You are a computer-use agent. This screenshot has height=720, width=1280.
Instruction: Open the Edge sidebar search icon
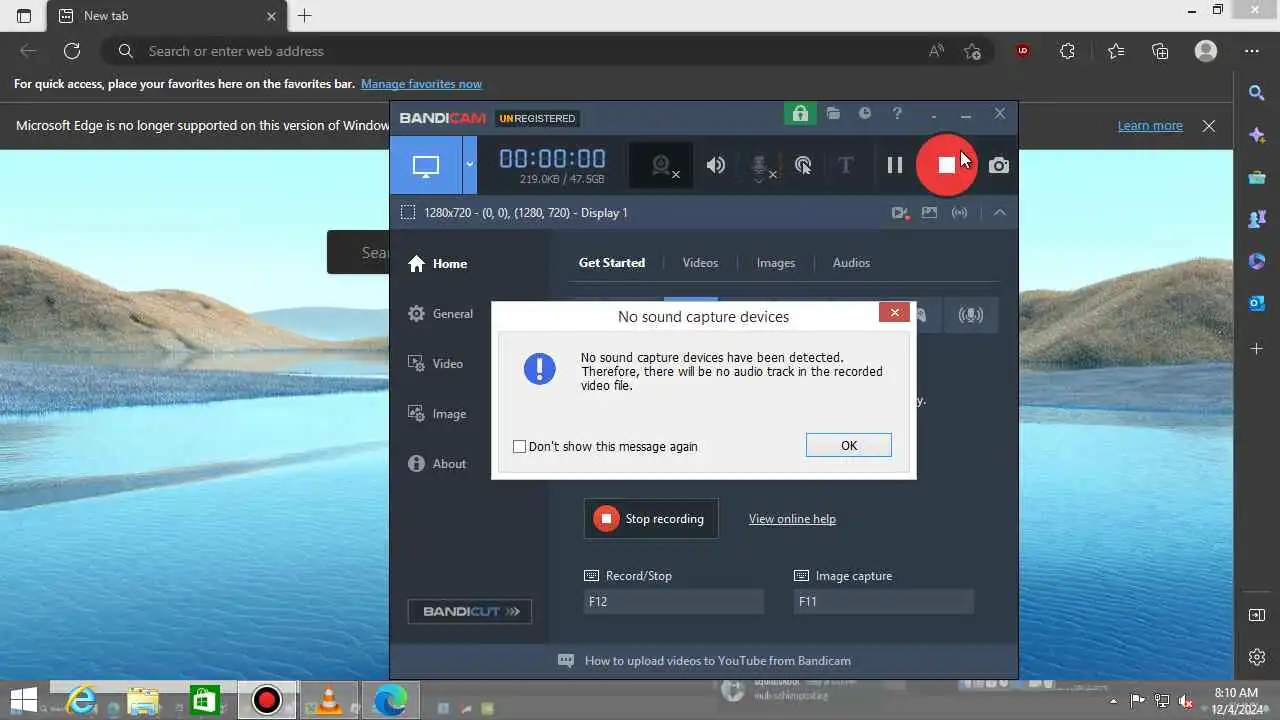coord(1257,93)
